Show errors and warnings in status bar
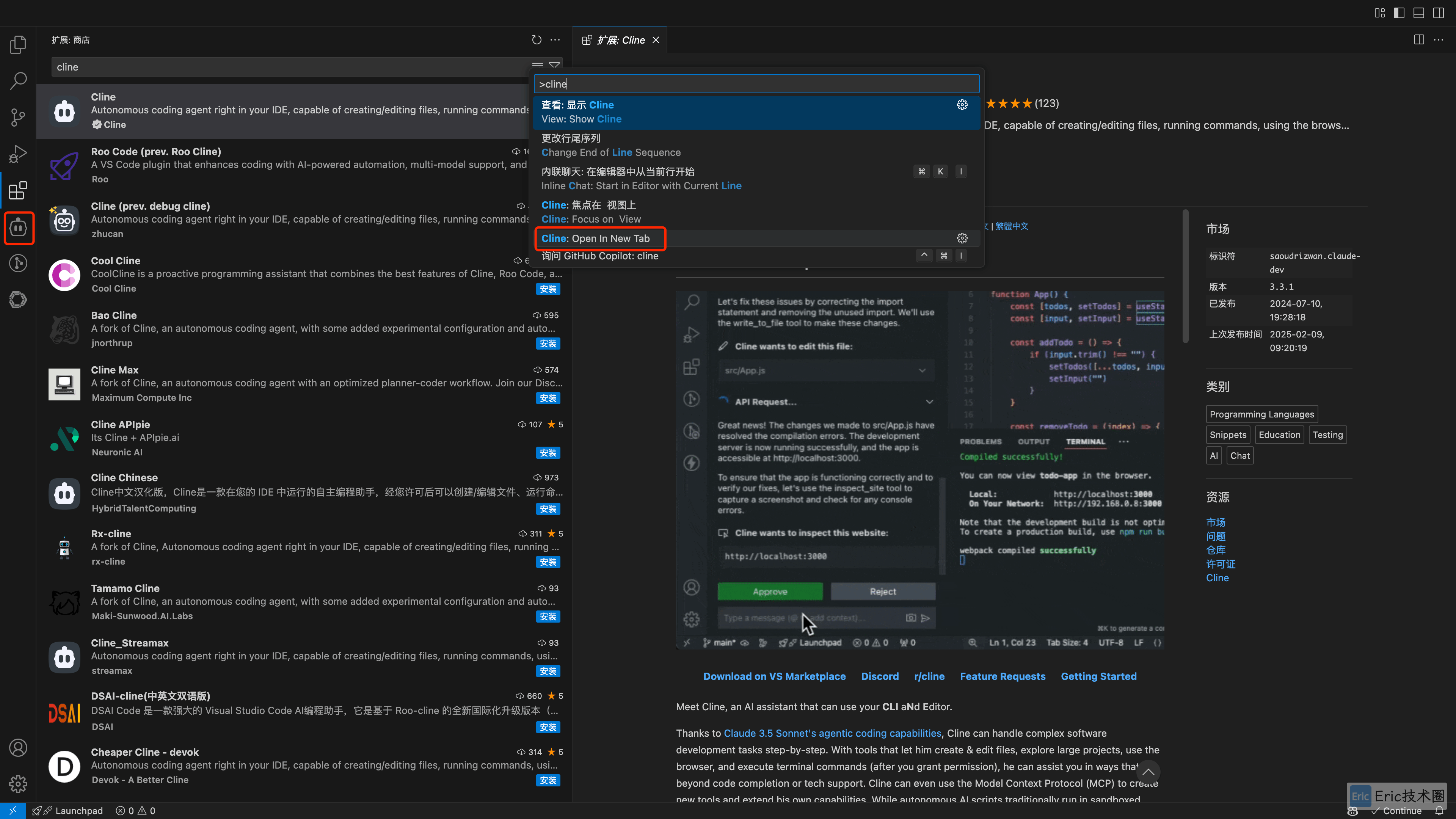 click(136, 811)
